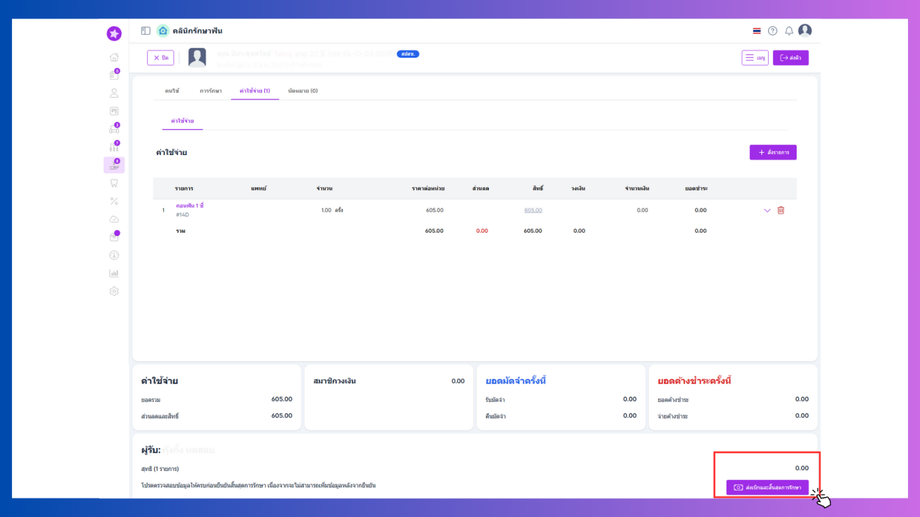Click the patient profile photo thumbnail
The height and width of the screenshot is (517, 920).
(x=197, y=58)
